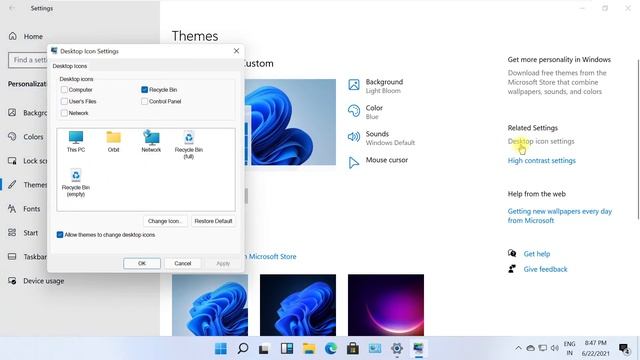Click the network icon in system tray
Screen dimensions: 640x360
pyautogui.click(x=542, y=348)
